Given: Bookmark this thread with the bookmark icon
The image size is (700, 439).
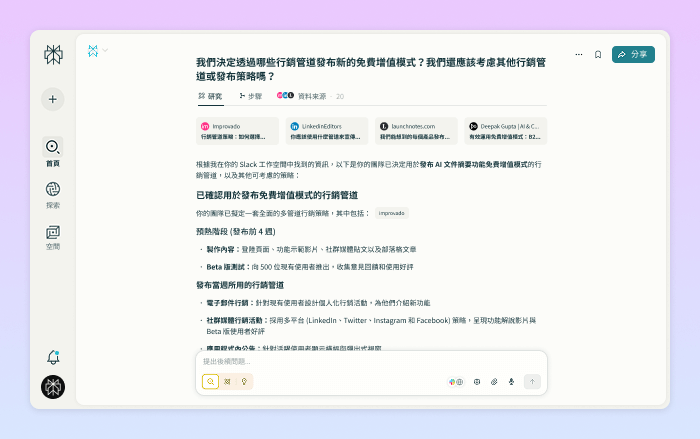Looking at the screenshot, I should tap(598, 54).
